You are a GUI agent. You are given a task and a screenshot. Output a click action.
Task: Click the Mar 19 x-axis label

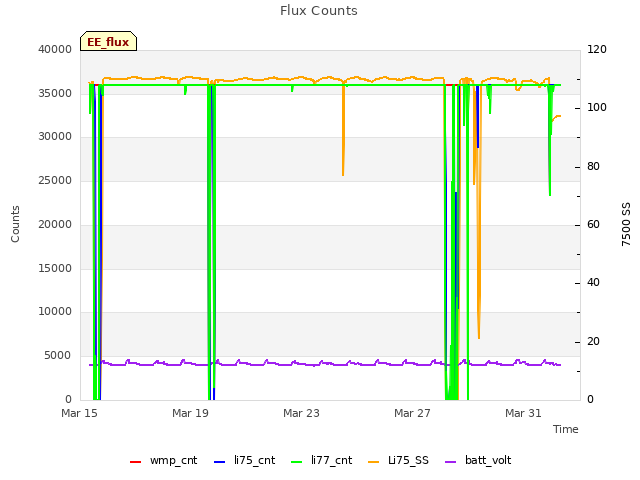point(191,413)
